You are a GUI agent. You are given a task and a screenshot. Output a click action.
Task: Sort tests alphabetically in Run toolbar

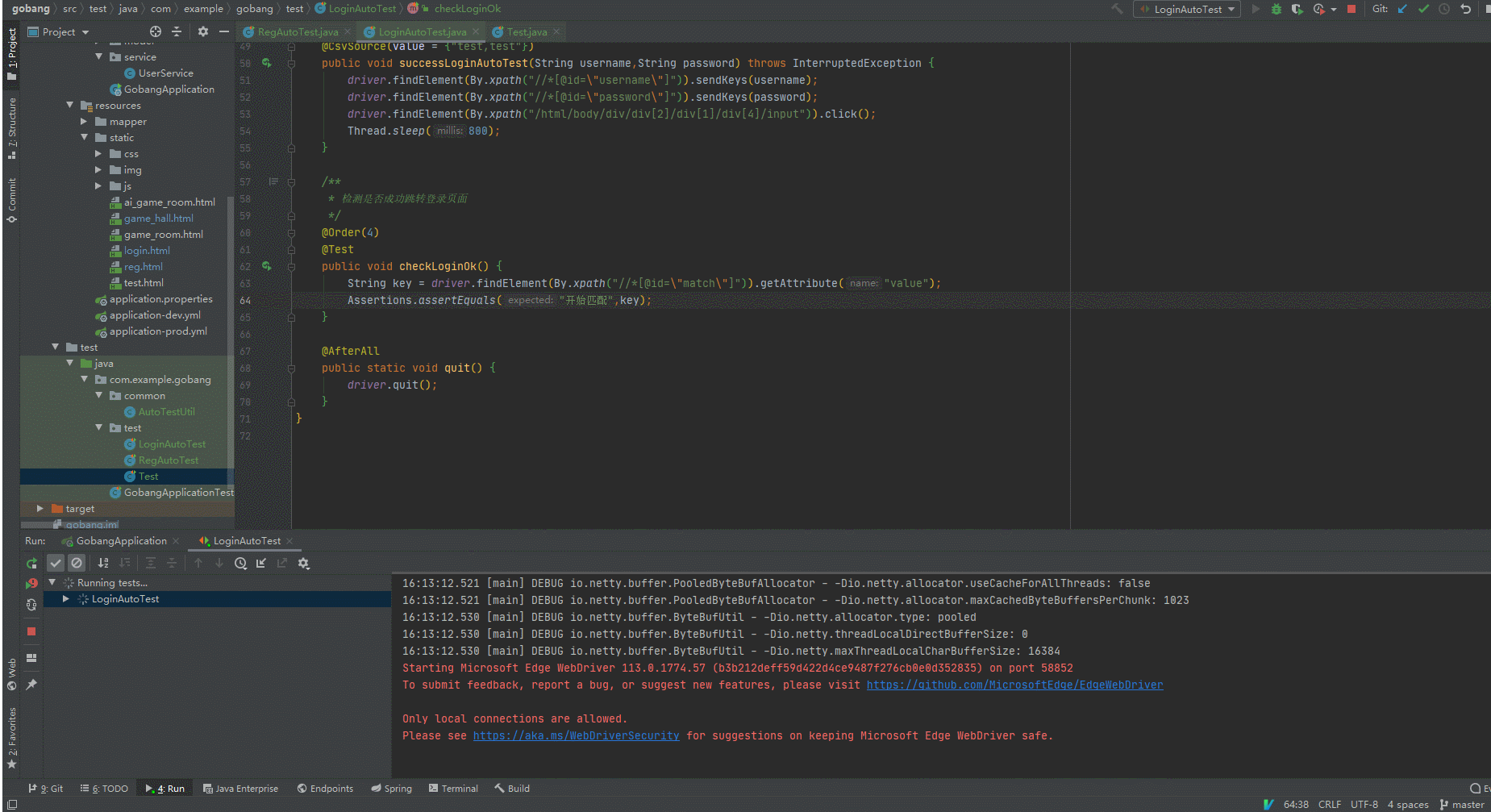[x=103, y=563]
